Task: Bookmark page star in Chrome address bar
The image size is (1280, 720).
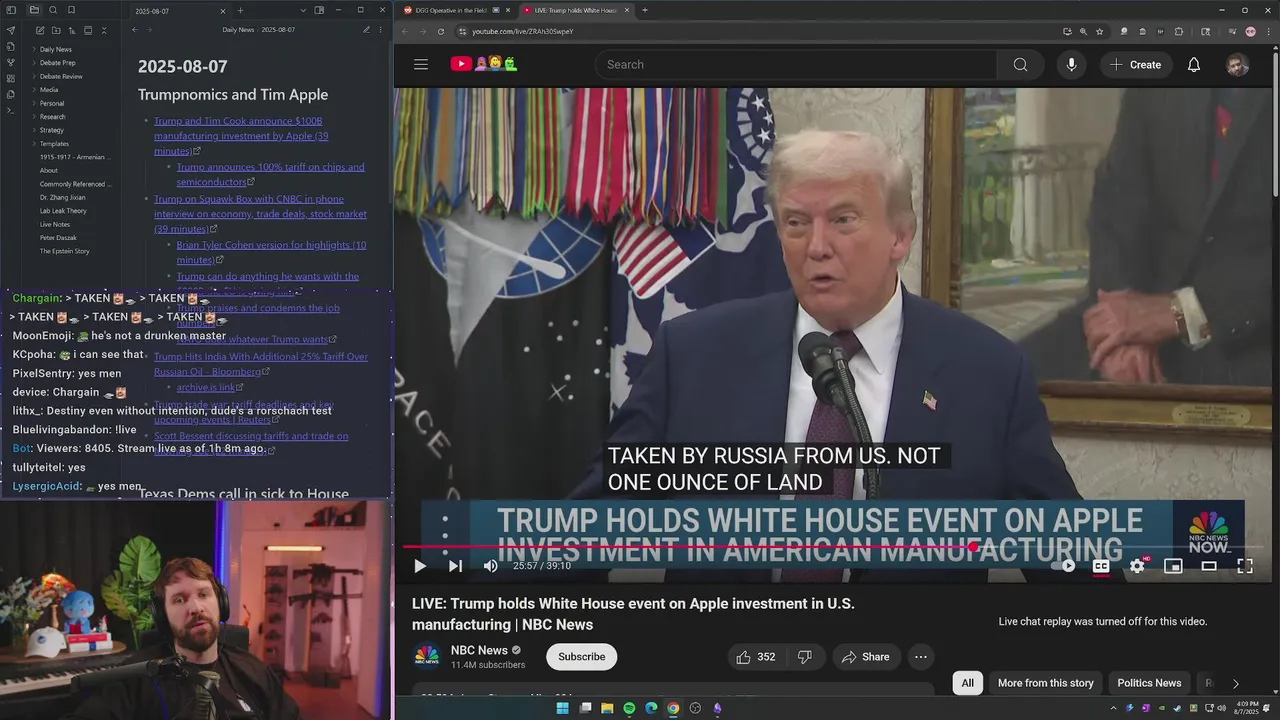Action: 1099,31
